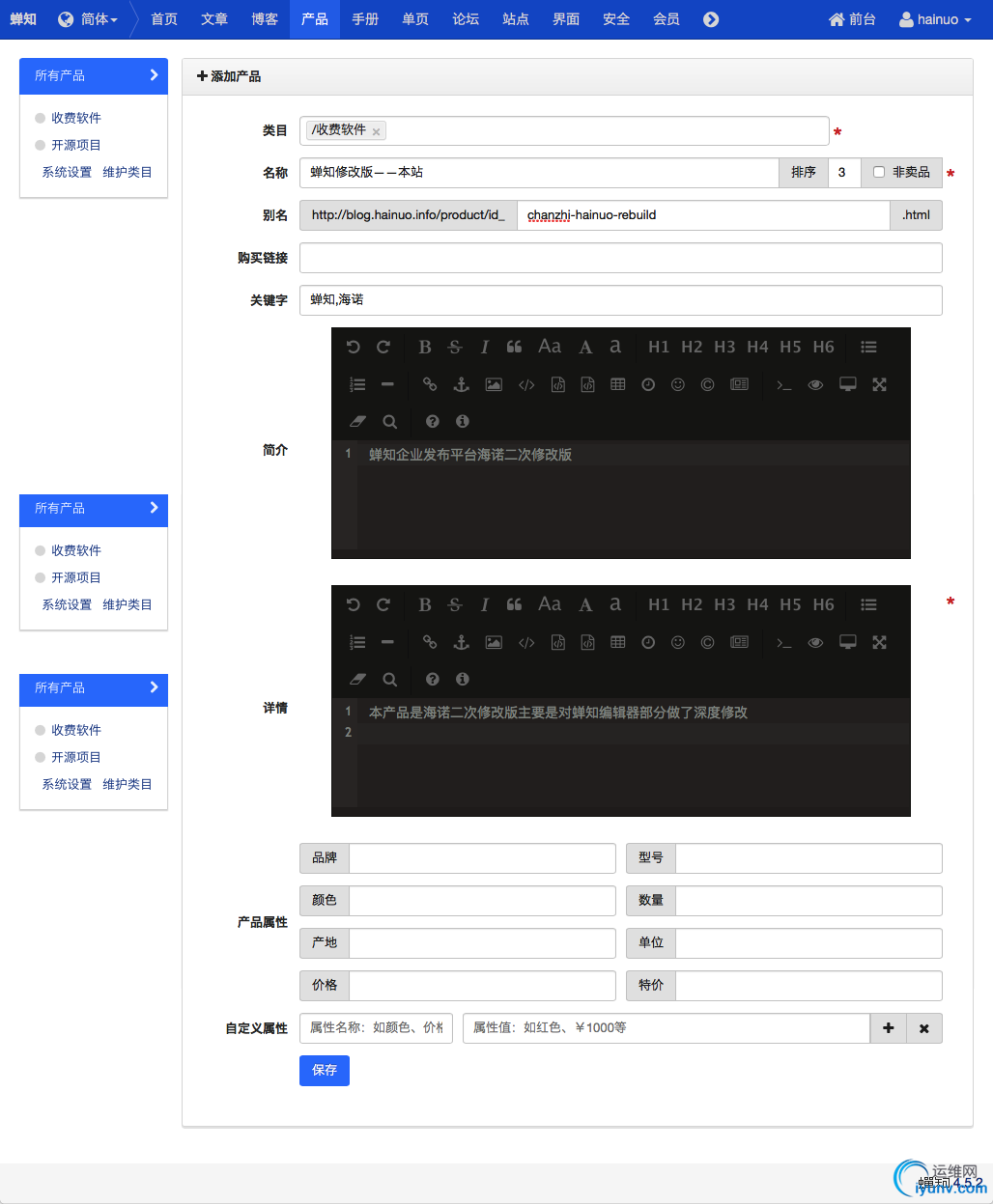Screen dimensions: 993x1204
Task: Insert a table in the 详情 editor
Action: tap(618, 642)
